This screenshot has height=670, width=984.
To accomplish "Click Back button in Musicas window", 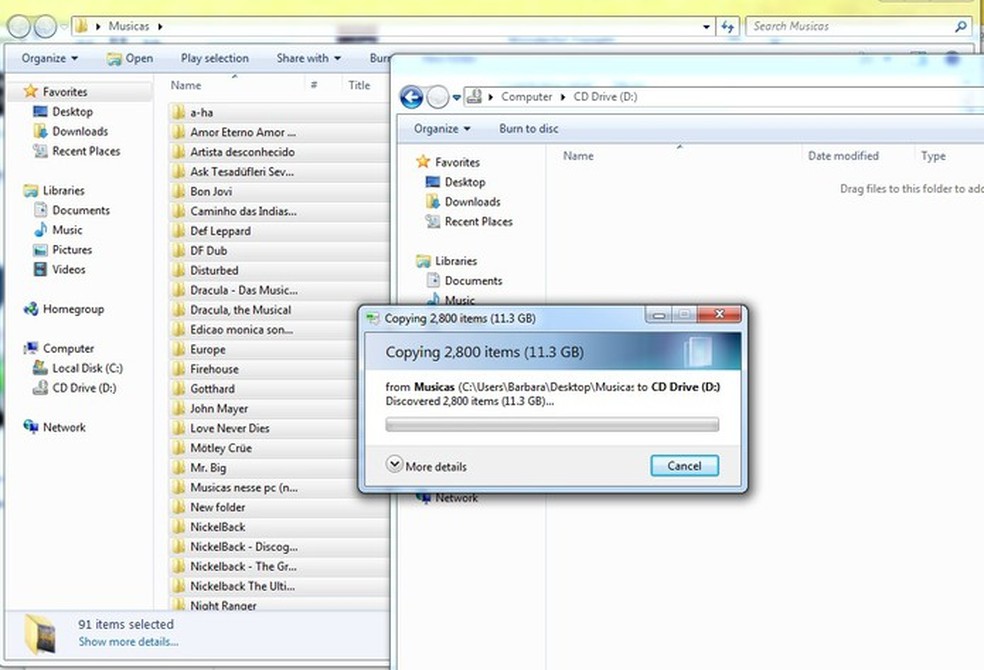I will point(19,26).
